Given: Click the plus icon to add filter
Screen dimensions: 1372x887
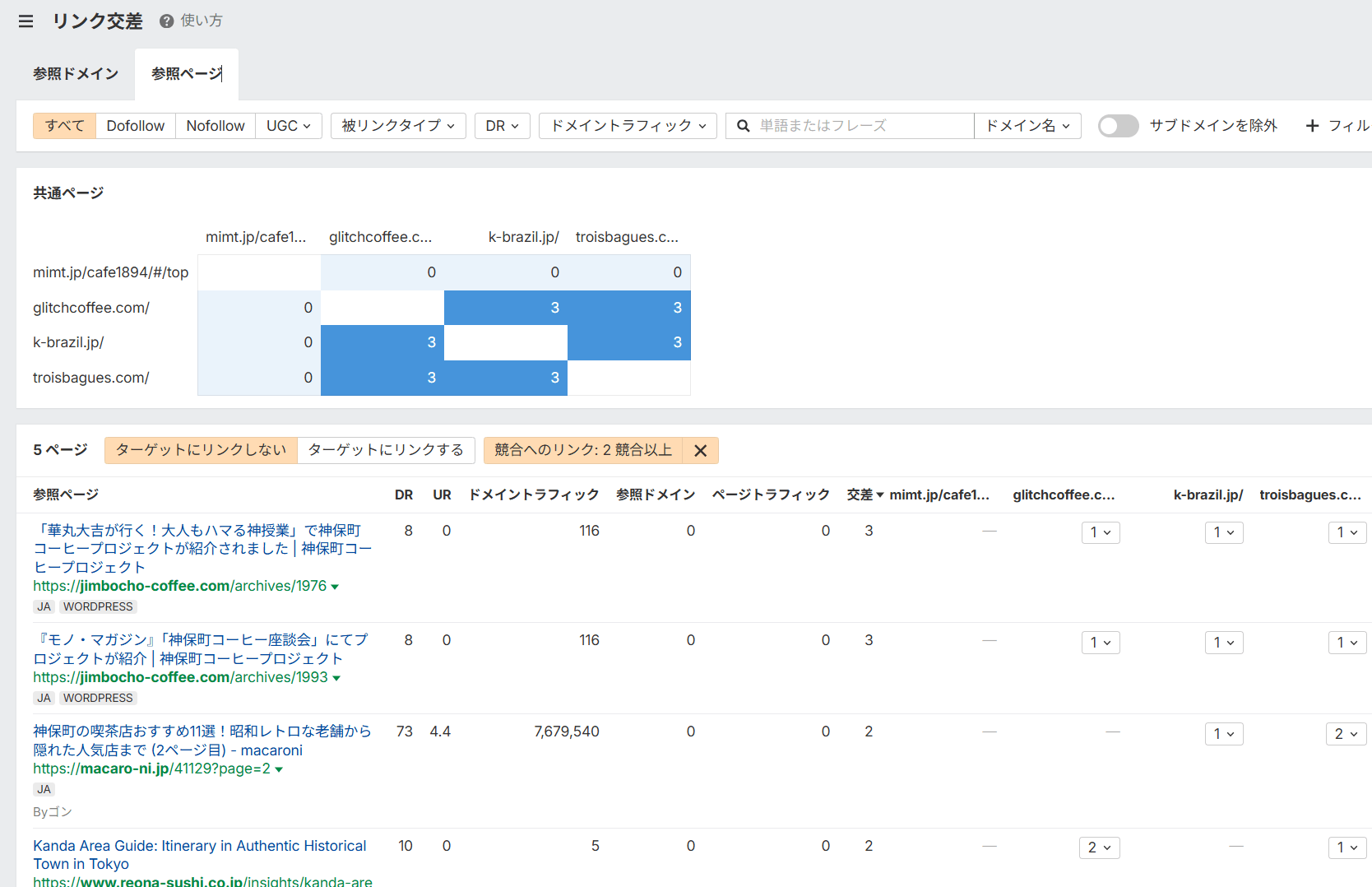Looking at the screenshot, I should tap(1312, 126).
